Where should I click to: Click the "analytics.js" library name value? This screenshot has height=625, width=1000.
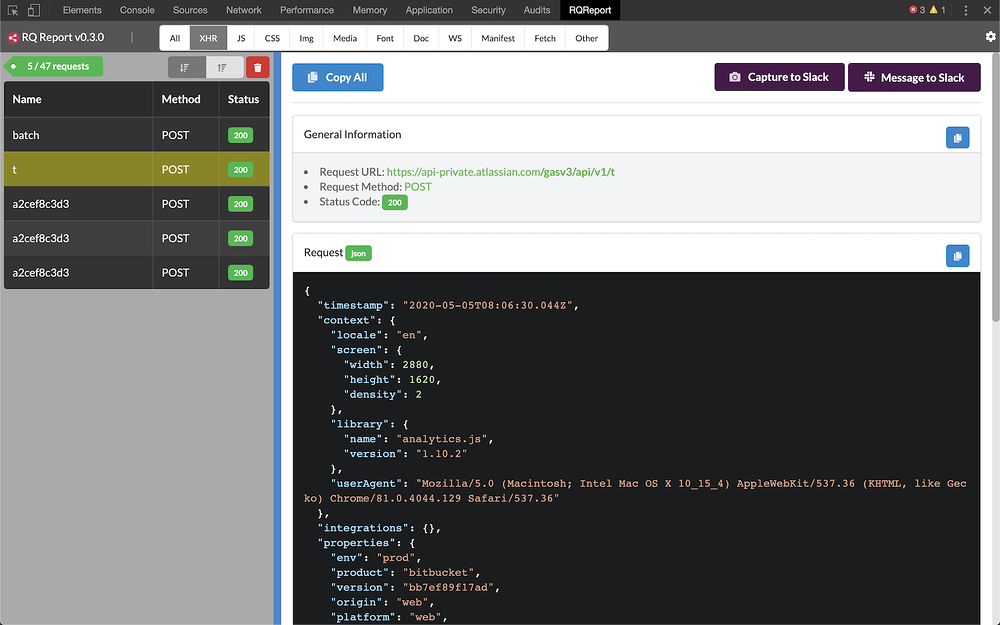coord(441,439)
